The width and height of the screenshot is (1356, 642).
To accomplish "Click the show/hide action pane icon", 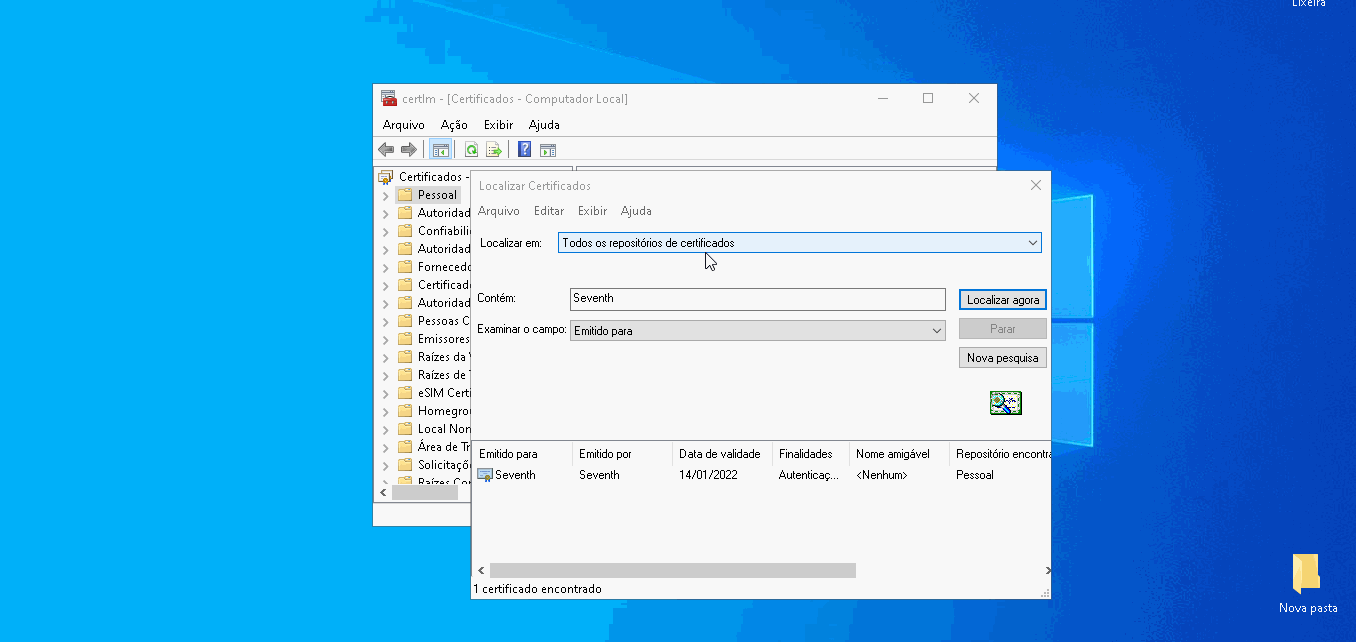I will [547, 150].
